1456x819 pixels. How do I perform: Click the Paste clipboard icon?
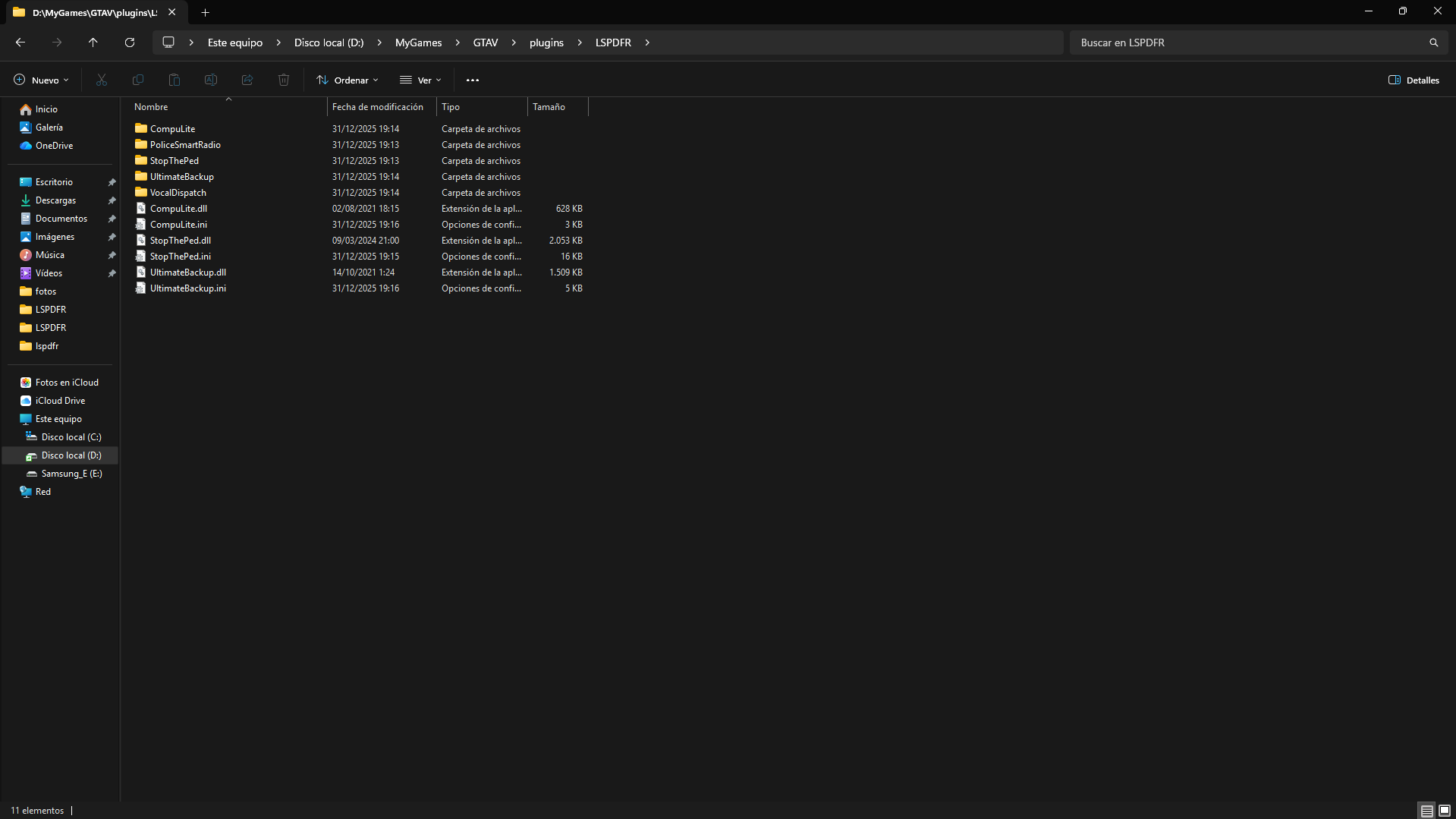175,80
